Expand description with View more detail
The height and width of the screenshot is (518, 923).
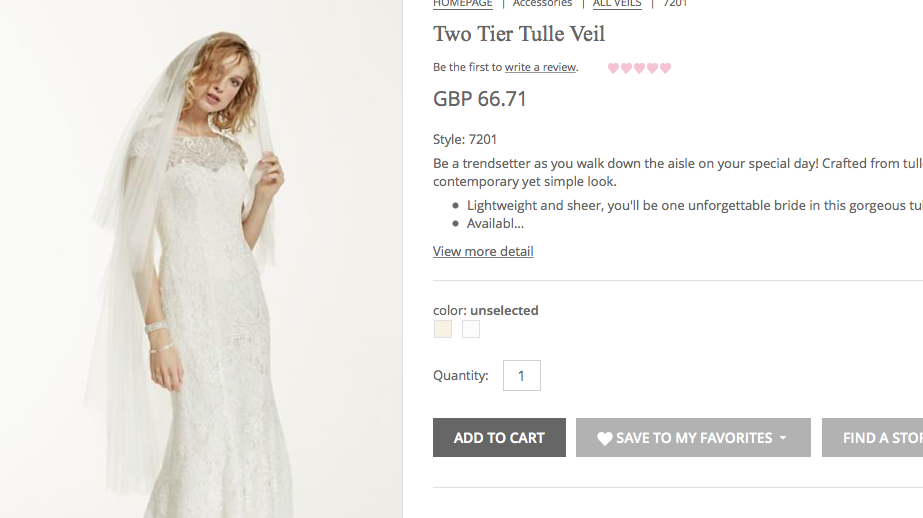483,251
